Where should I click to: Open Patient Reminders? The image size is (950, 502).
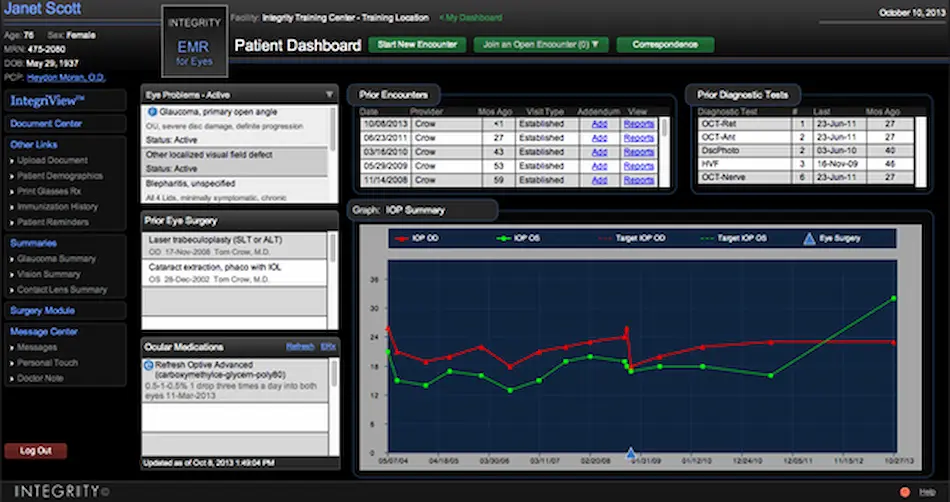(x=53, y=222)
